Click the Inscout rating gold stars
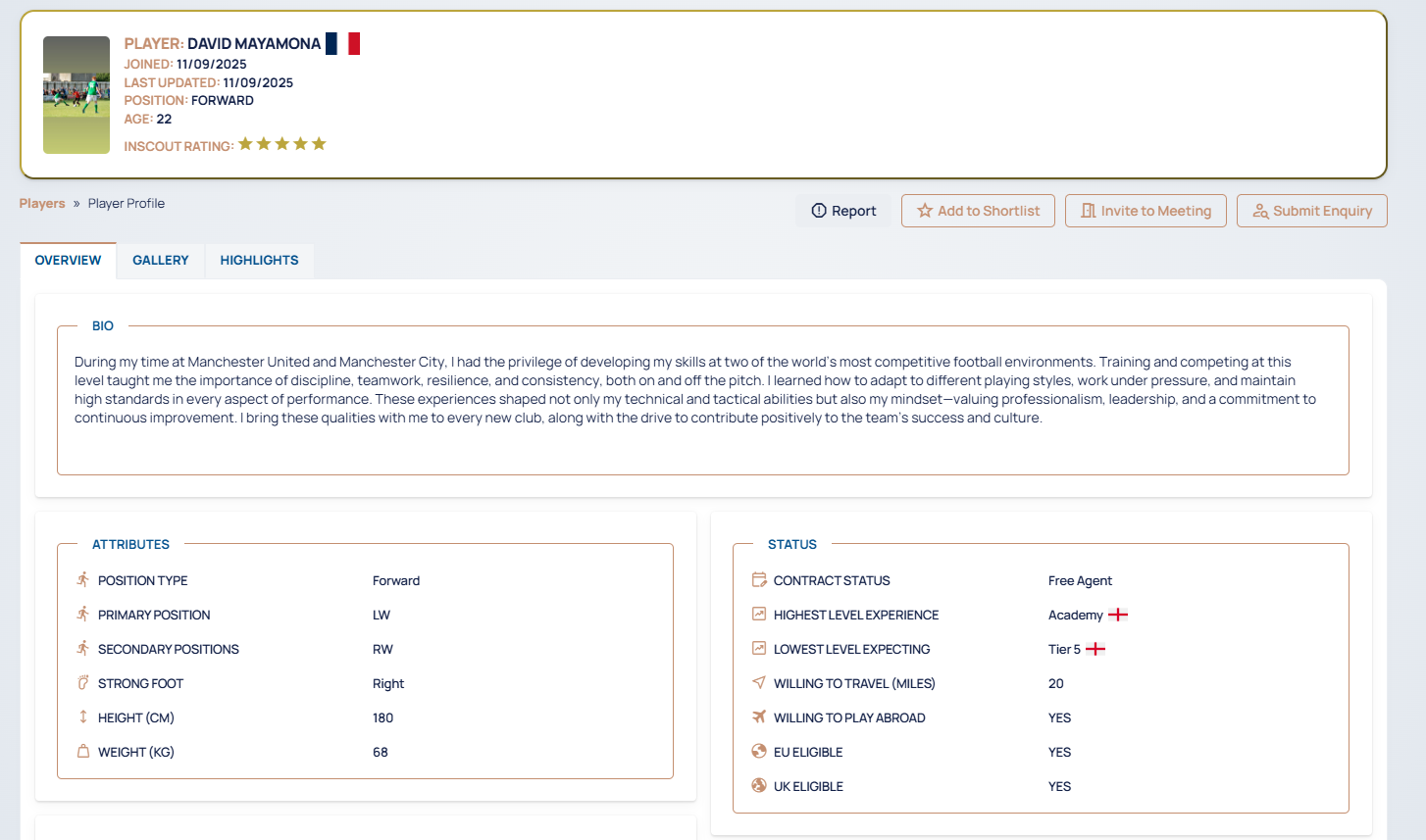The width and height of the screenshot is (1426, 840). click(281, 144)
